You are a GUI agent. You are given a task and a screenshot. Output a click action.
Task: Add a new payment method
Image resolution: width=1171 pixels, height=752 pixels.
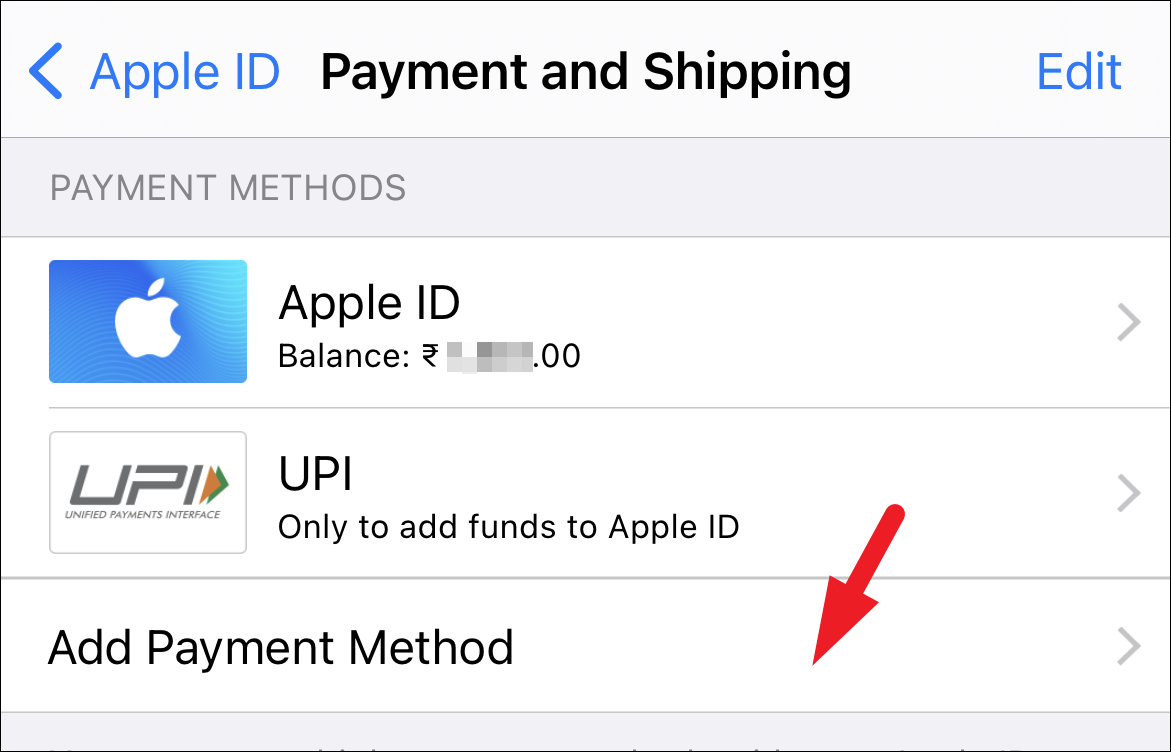click(x=280, y=648)
